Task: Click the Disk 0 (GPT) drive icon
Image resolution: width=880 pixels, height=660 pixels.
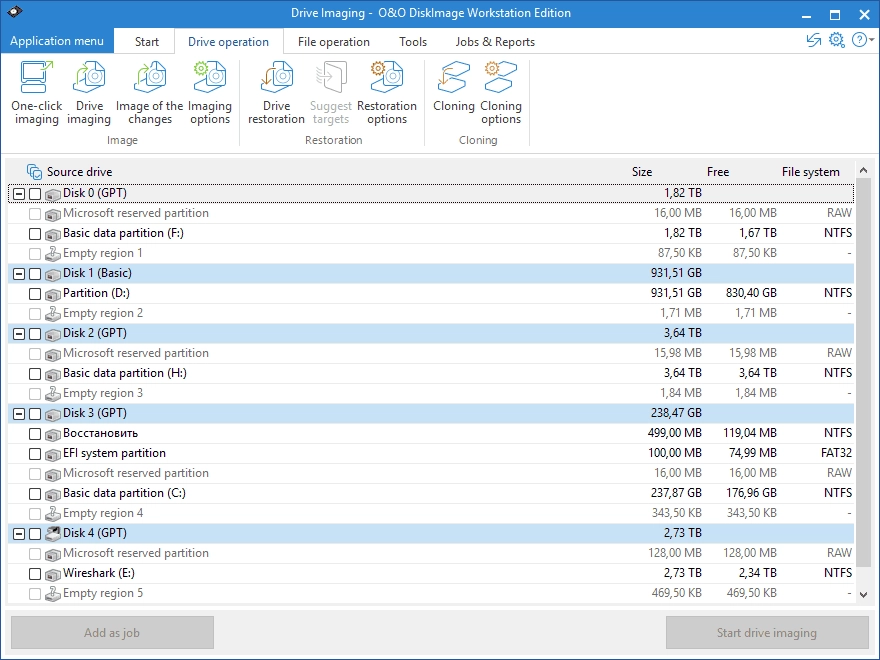Action: 53,194
